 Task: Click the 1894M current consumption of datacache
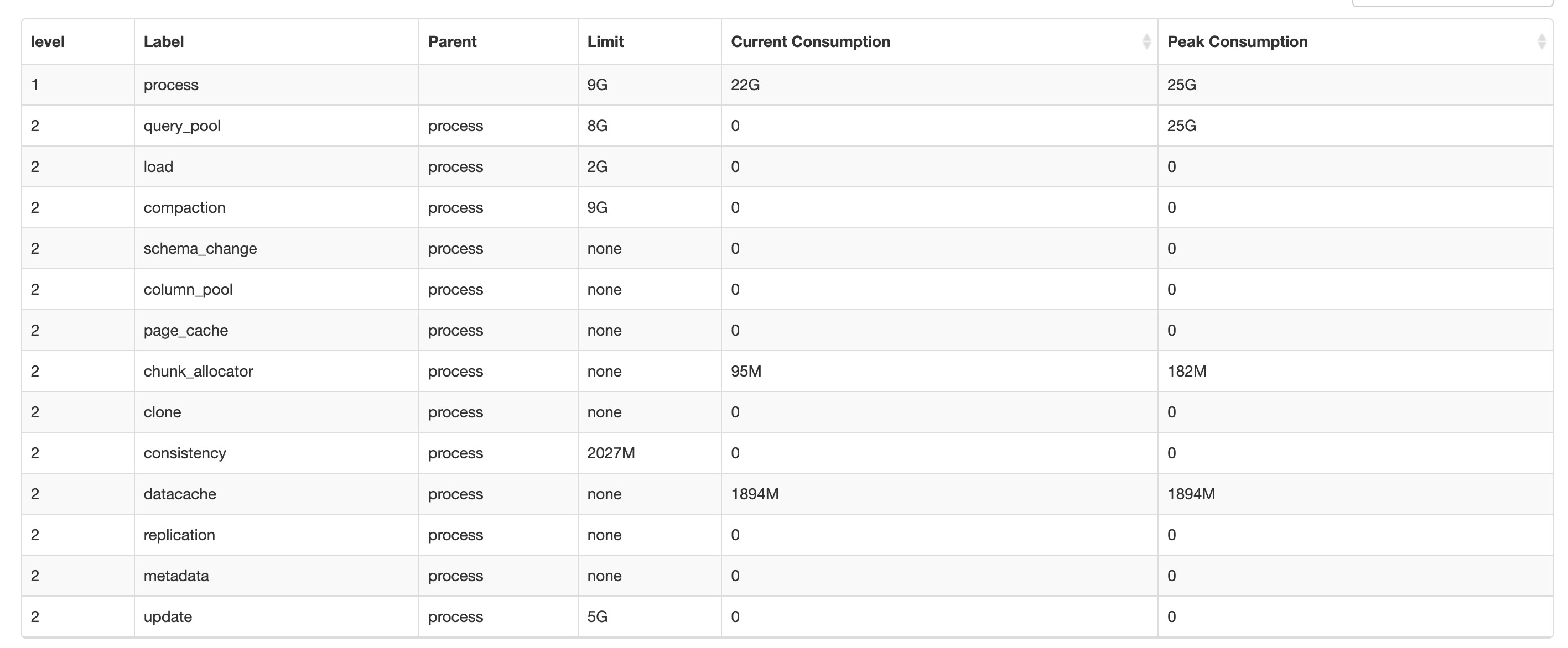(x=755, y=494)
